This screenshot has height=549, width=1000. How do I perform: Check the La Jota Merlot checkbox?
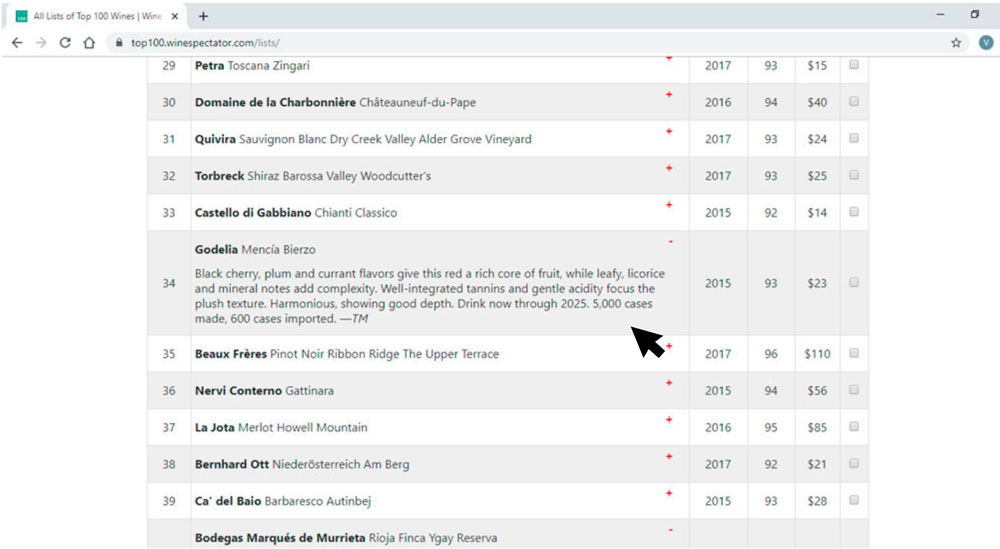(x=854, y=427)
